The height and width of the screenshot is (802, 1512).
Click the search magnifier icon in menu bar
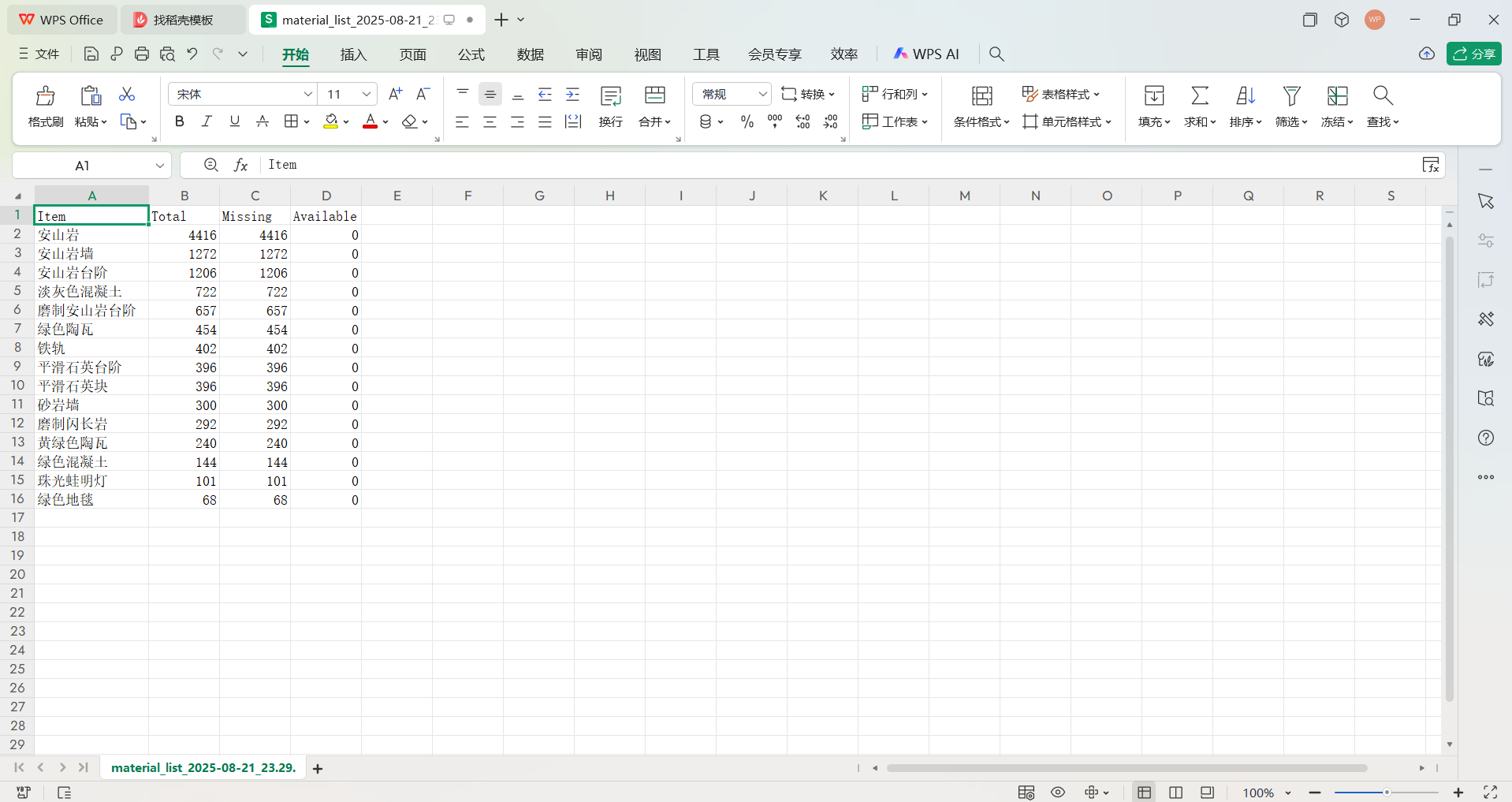coord(996,54)
